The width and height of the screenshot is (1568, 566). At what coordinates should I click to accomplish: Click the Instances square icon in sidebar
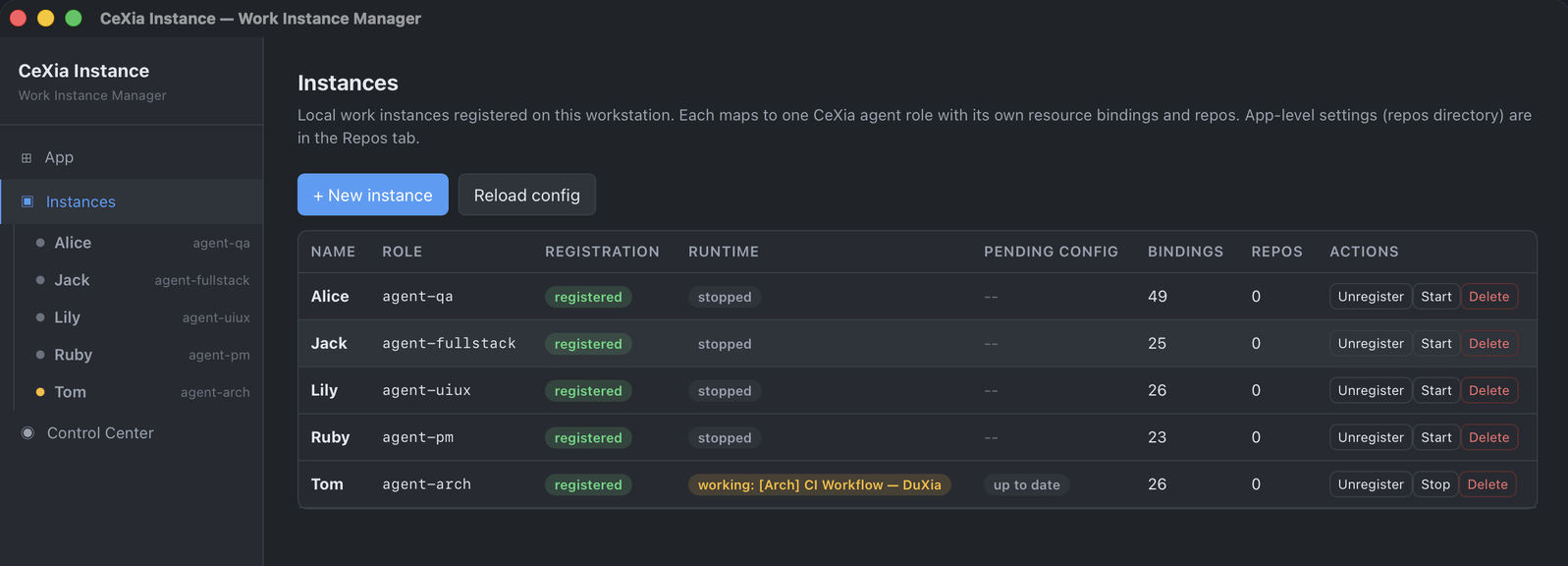[x=27, y=201]
